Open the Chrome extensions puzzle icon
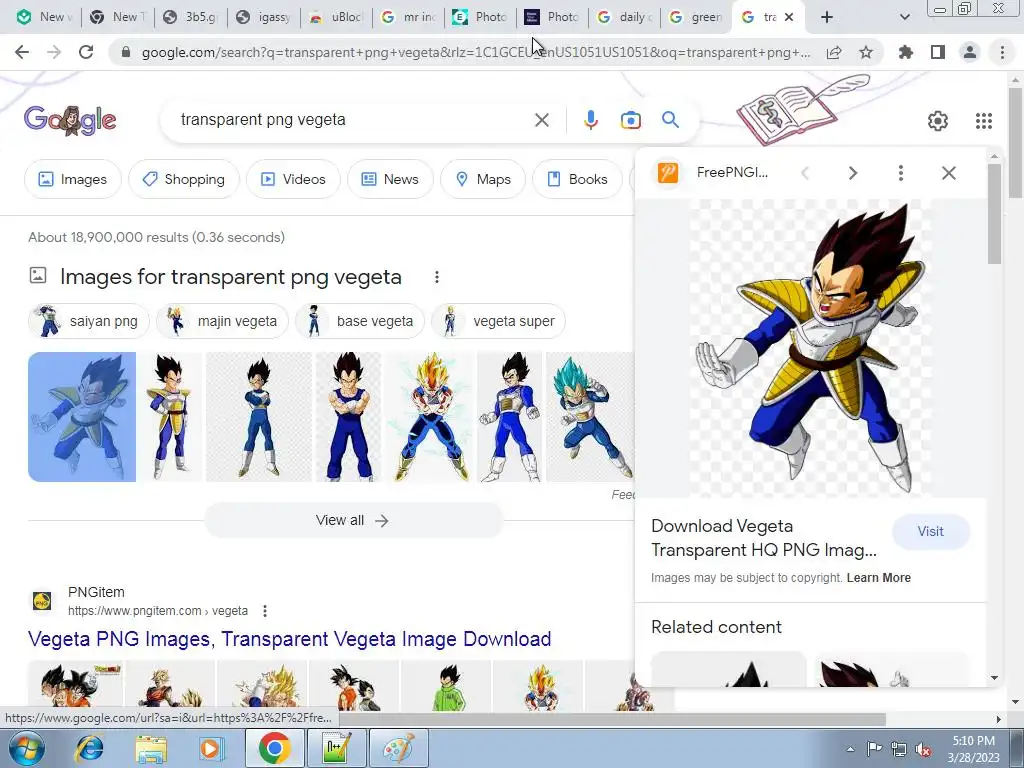 point(906,52)
